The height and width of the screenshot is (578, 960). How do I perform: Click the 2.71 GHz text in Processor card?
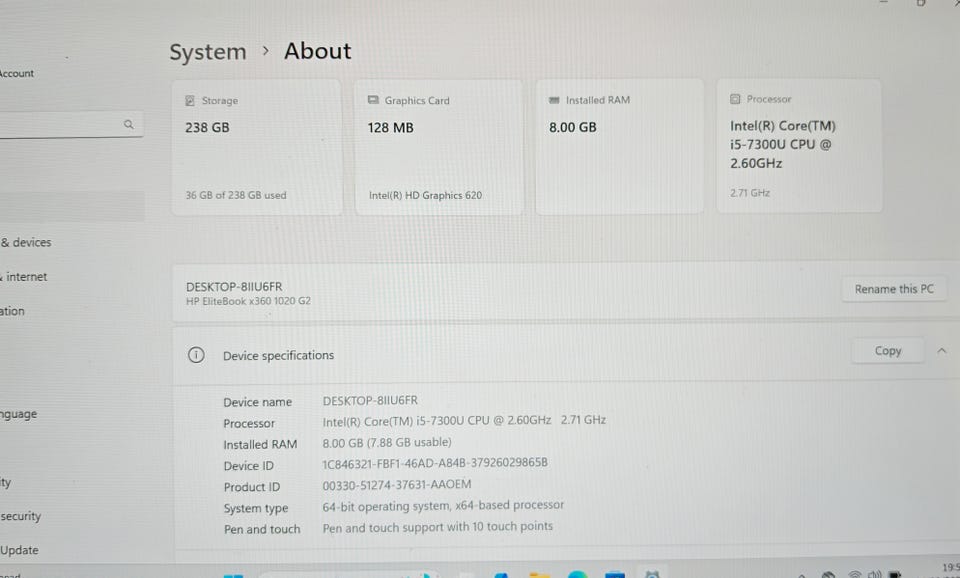click(749, 193)
